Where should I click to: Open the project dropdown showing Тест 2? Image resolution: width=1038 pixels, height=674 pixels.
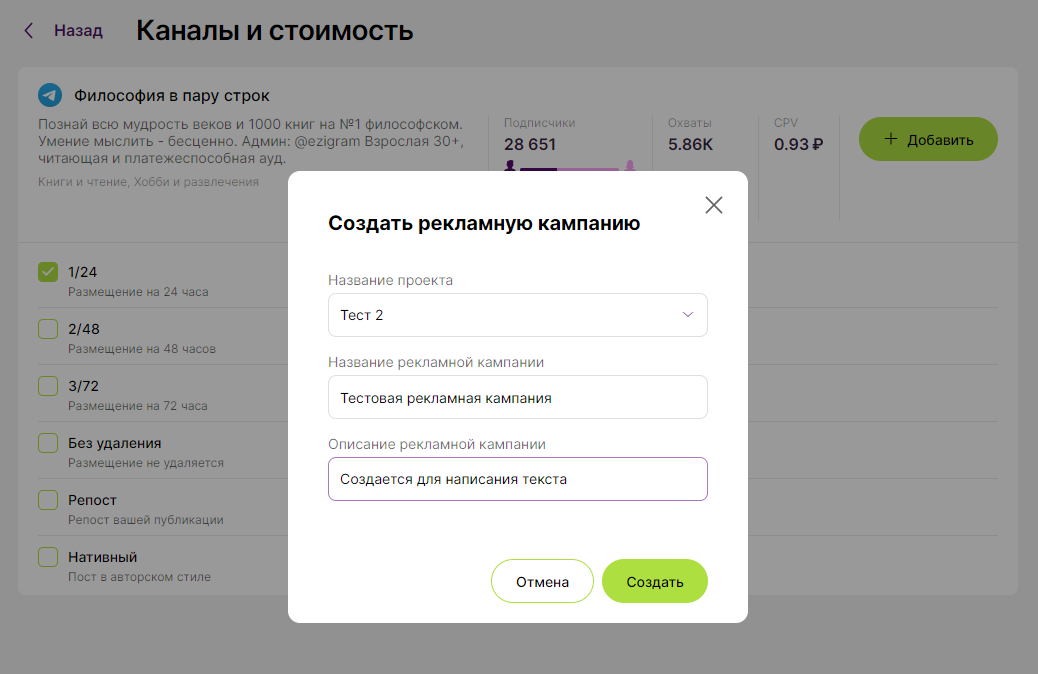click(517, 314)
